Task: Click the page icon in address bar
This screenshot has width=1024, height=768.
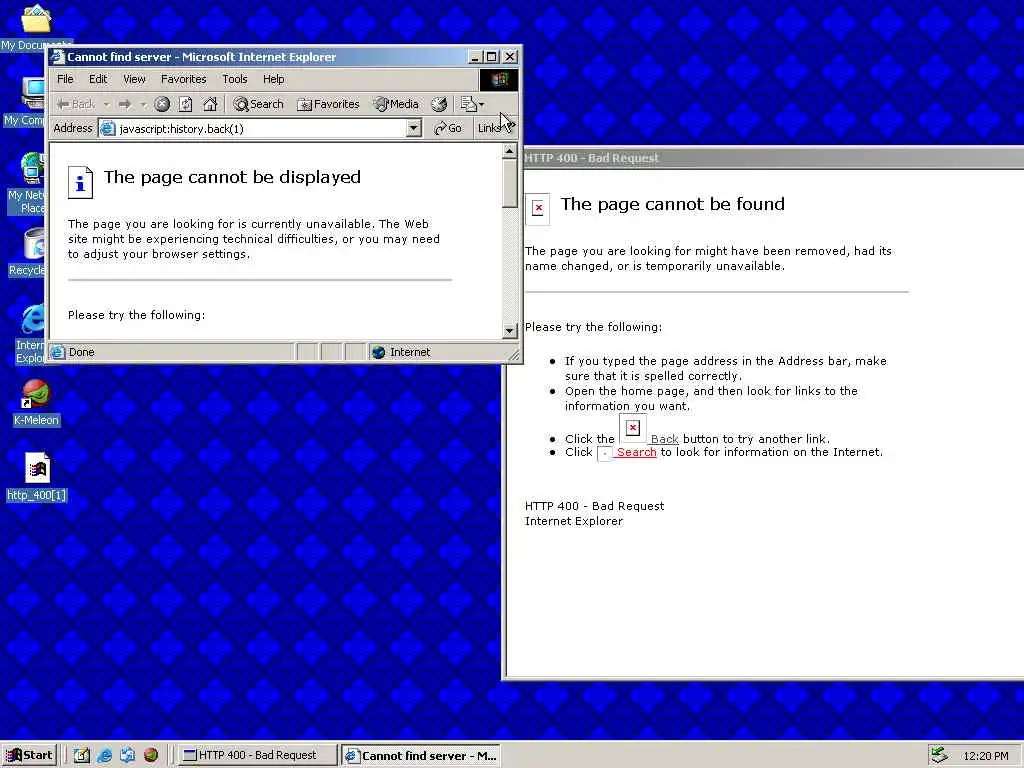Action: (108, 129)
